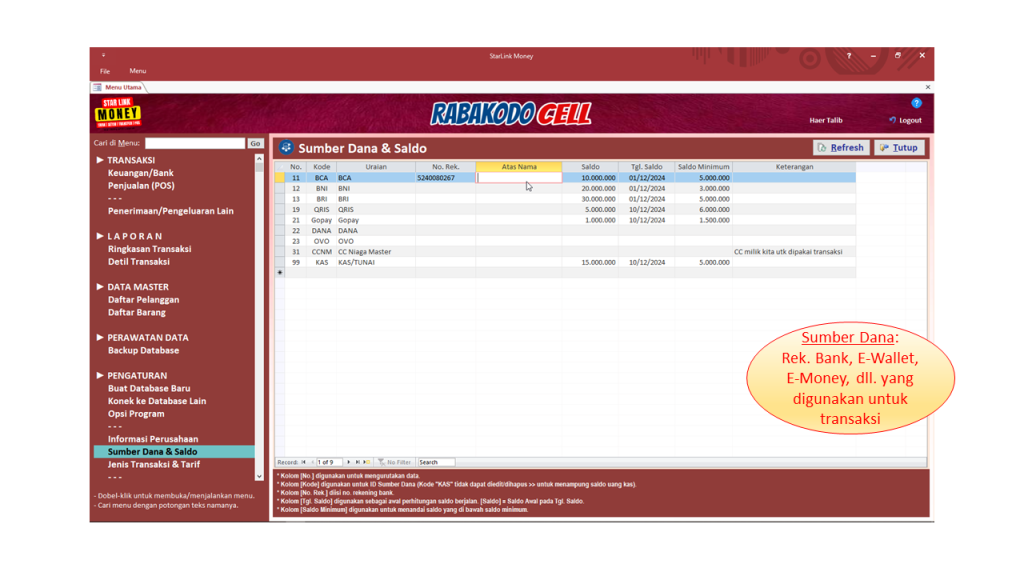Select Daftar Barang in the sidebar

coord(136,312)
